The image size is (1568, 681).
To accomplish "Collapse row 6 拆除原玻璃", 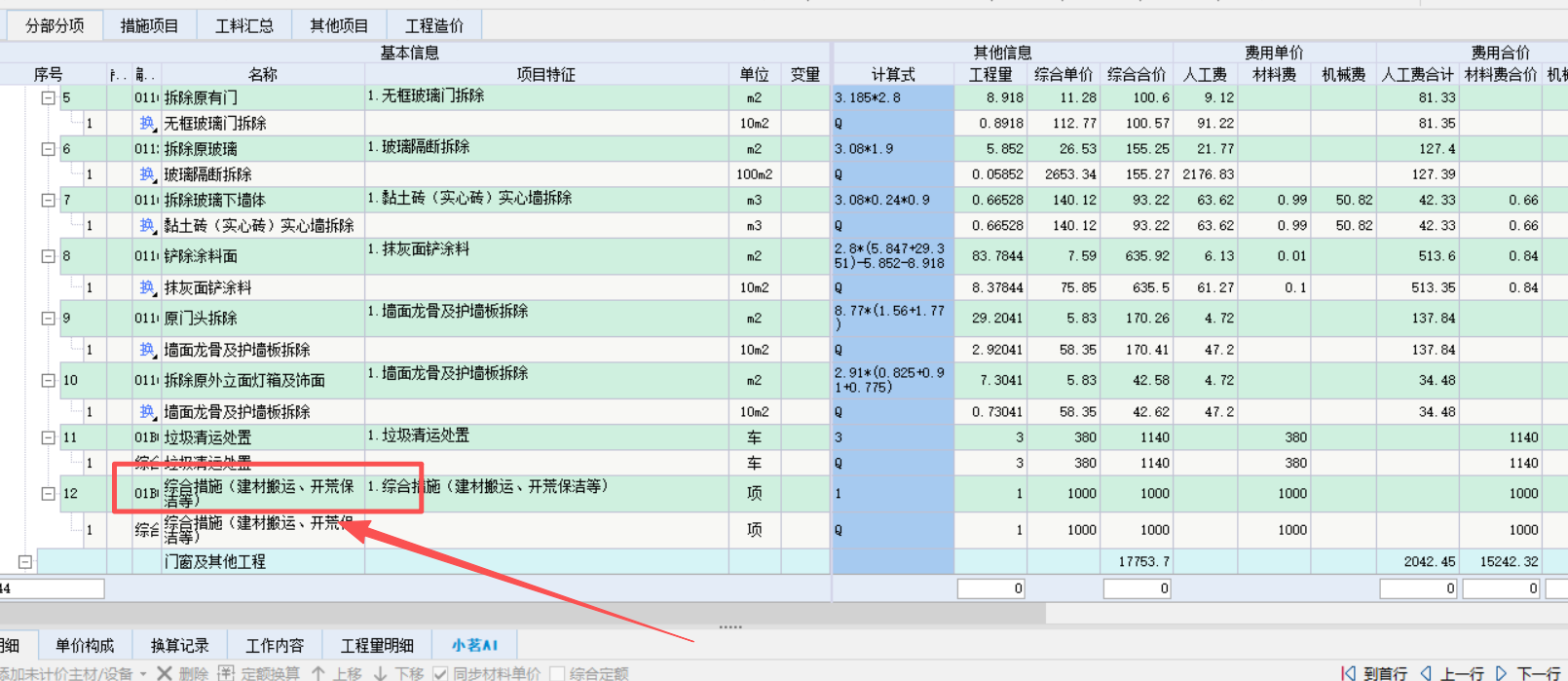I will pyautogui.click(x=48, y=149).
